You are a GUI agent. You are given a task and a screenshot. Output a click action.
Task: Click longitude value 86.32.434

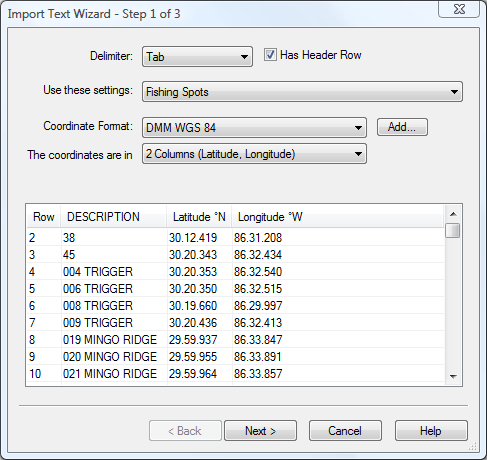click(x=258, y=255)
